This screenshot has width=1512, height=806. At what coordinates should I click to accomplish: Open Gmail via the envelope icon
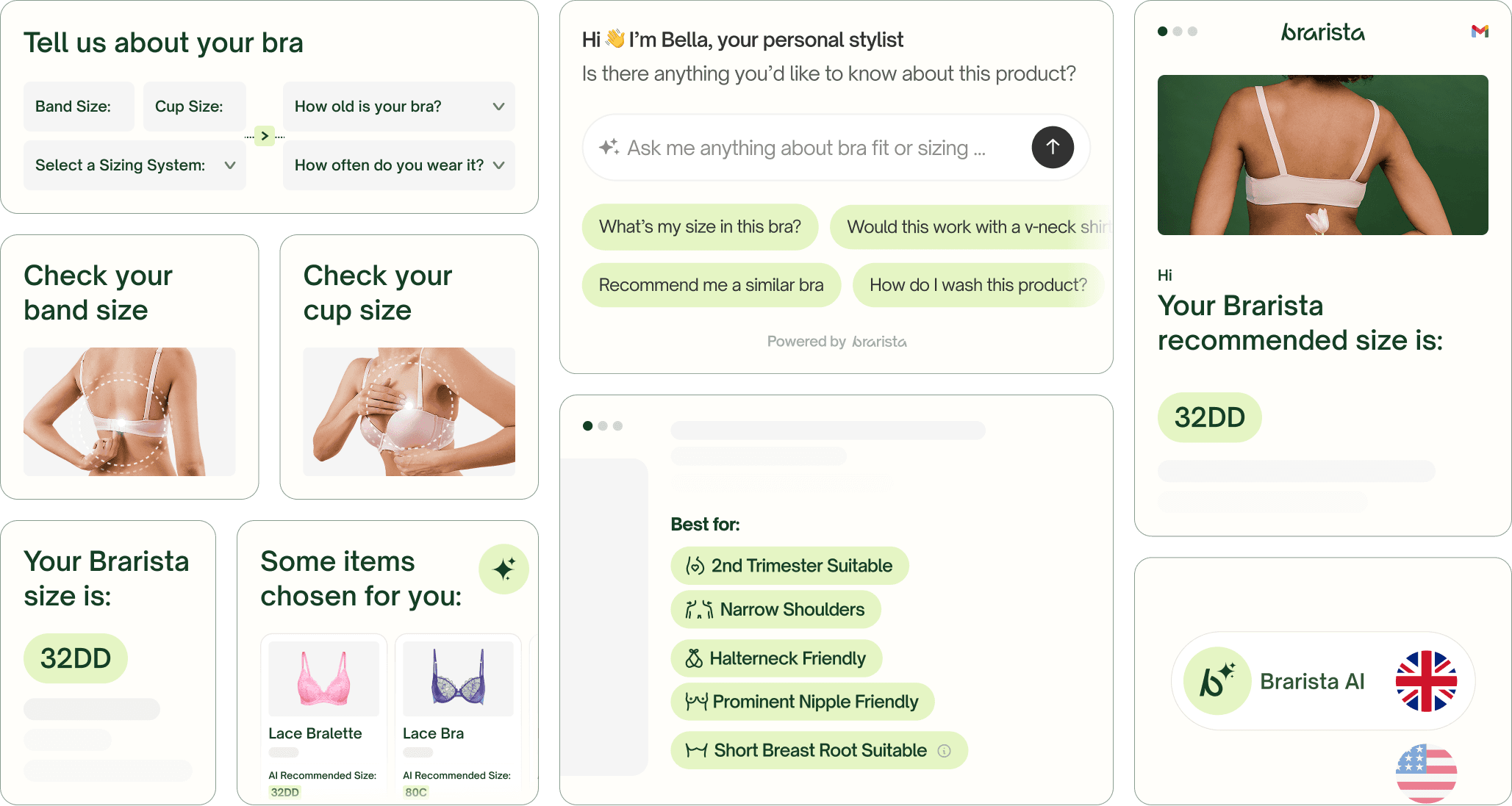pos(1480,31)
